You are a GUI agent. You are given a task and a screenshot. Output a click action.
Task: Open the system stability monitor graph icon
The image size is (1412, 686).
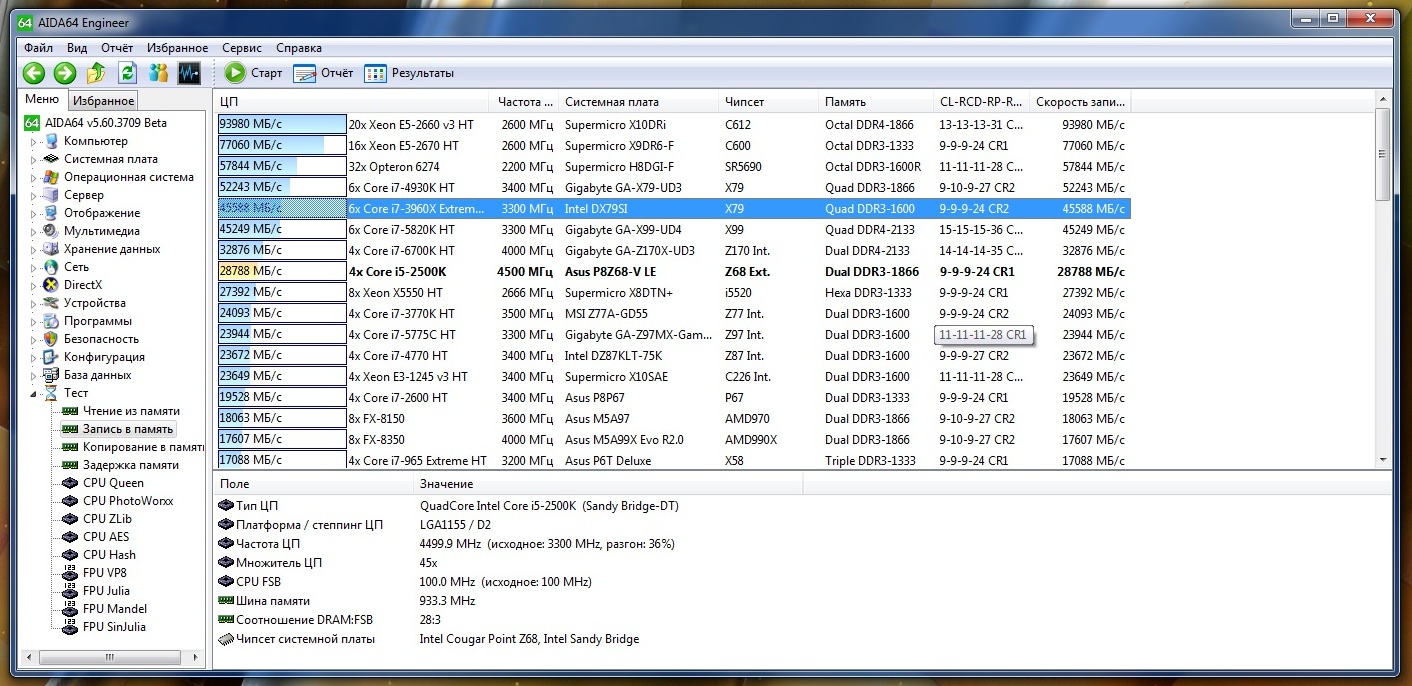point(189,72)
